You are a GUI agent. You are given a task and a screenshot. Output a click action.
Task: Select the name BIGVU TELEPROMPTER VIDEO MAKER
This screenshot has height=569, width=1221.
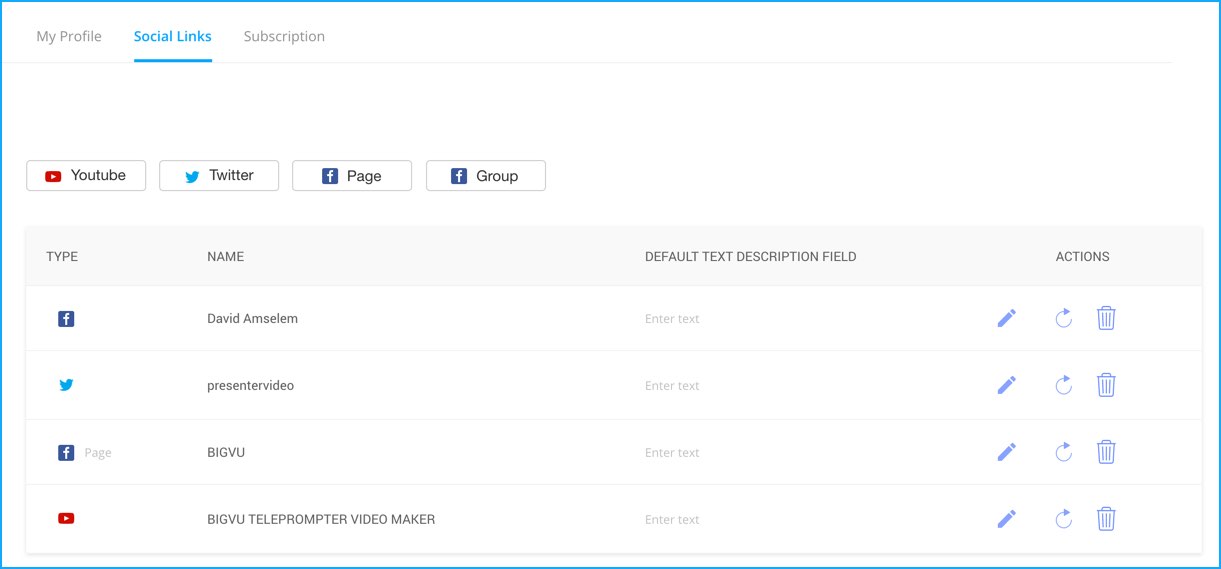coord(321,519)
